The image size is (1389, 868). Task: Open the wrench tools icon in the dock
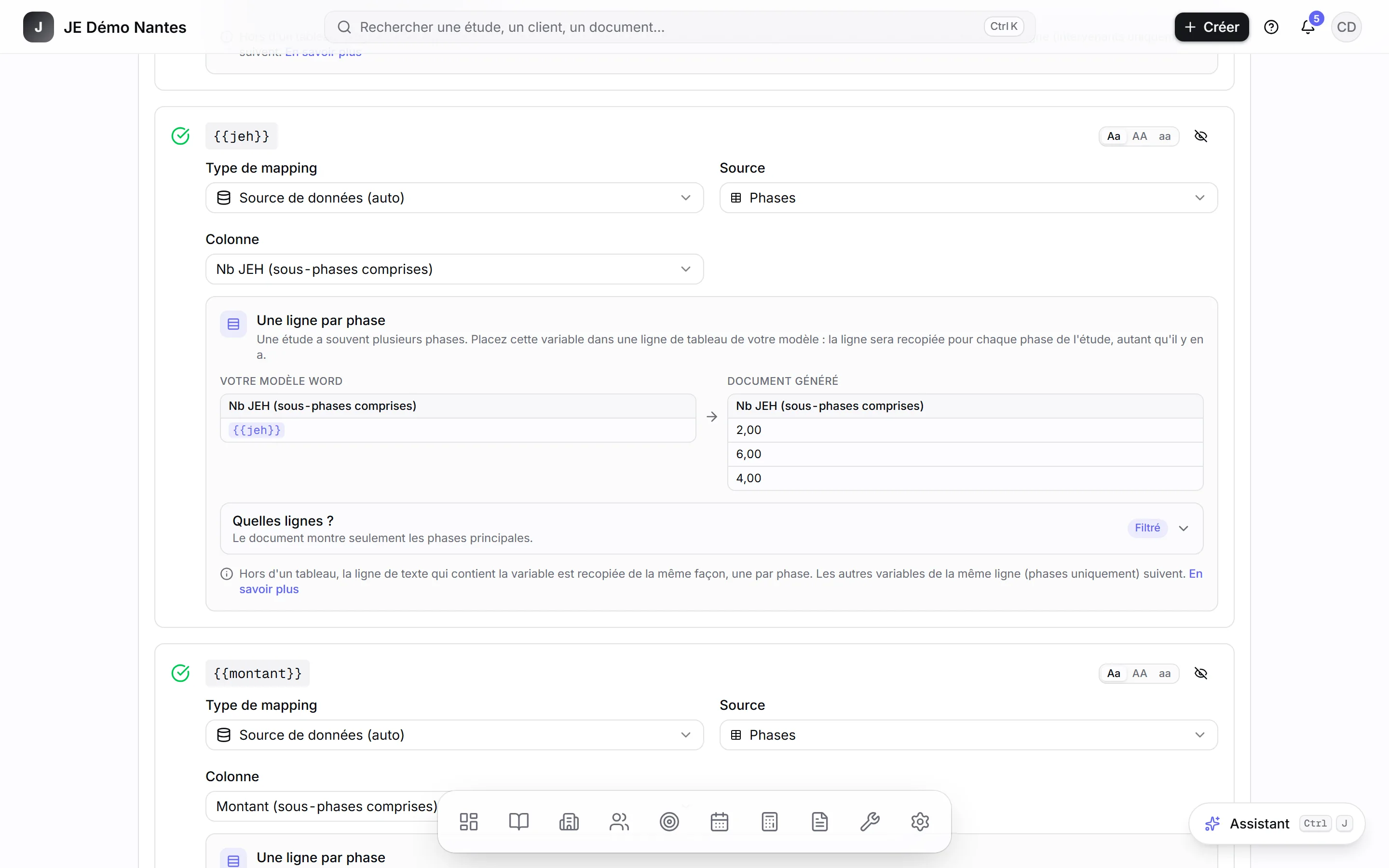(870, 822)
